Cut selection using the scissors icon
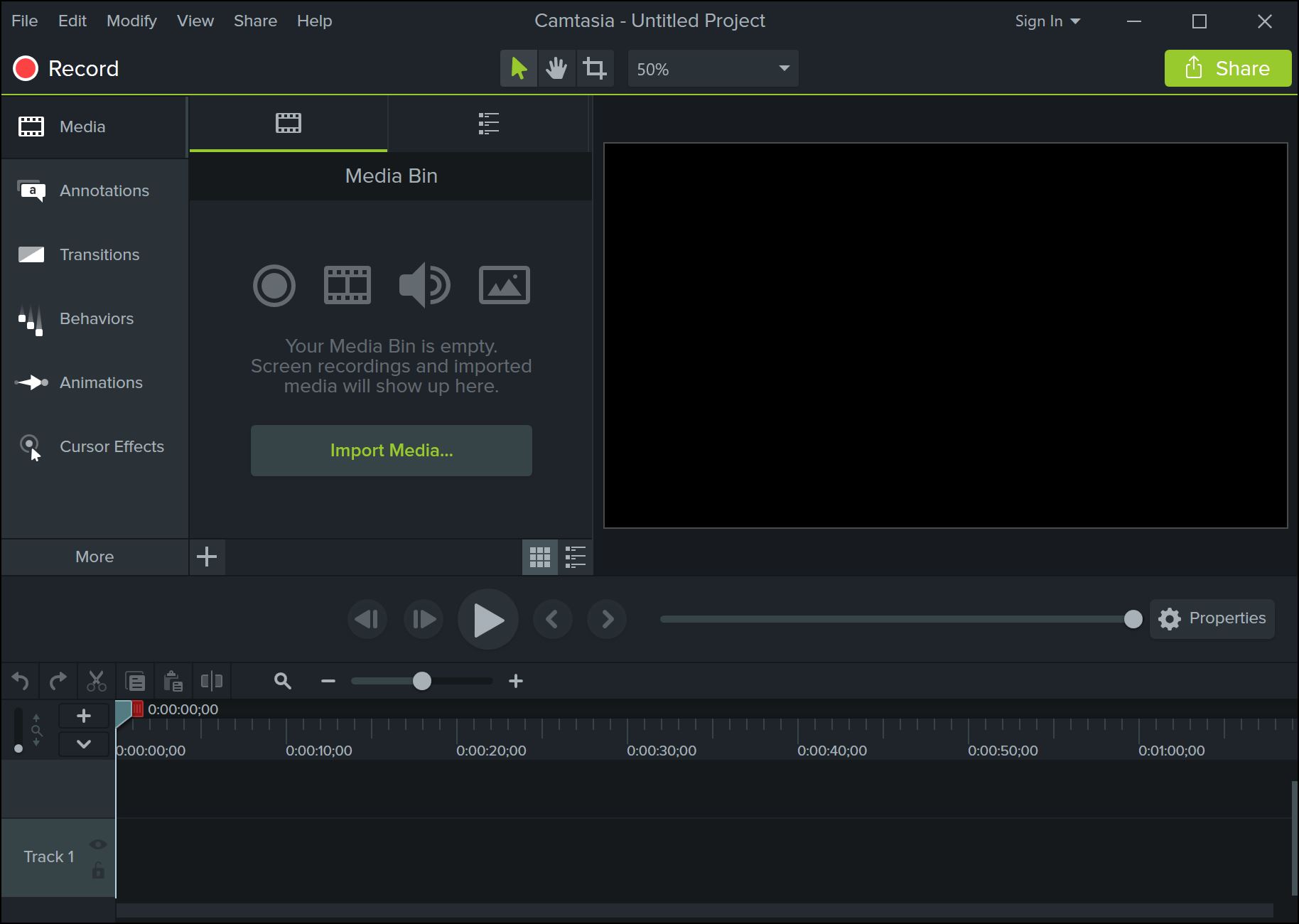Image resolution: width=1299 pixels, height=924 pixels. (x=97, y=680)
